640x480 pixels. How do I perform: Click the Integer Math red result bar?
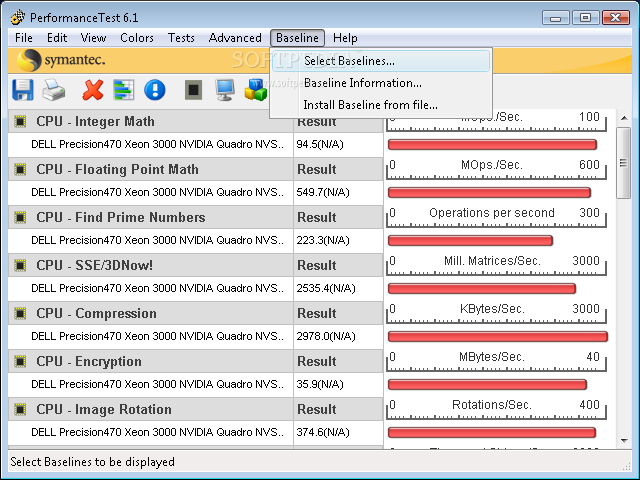tap(492, 144)
